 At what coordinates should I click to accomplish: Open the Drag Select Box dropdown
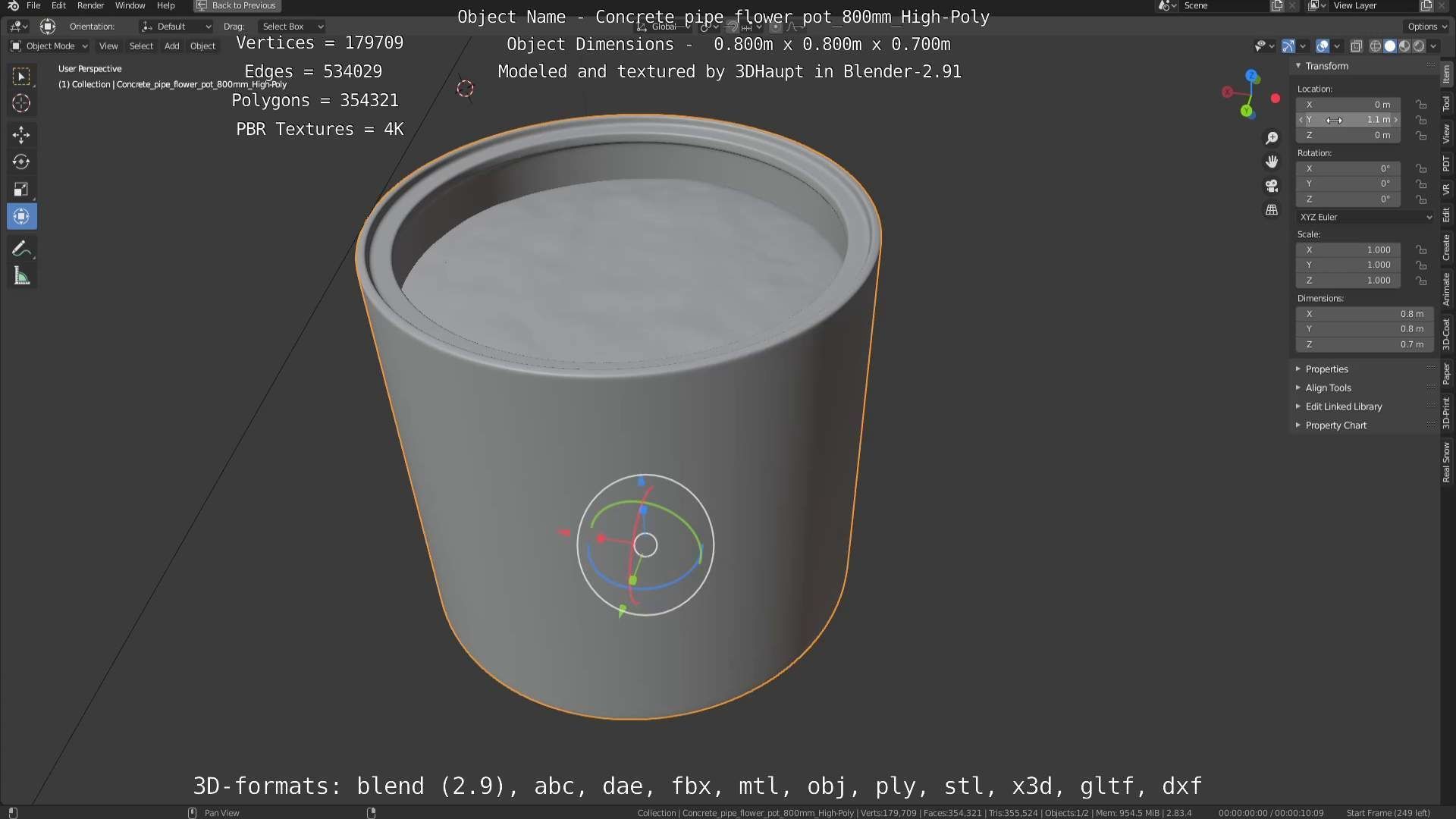292,27
